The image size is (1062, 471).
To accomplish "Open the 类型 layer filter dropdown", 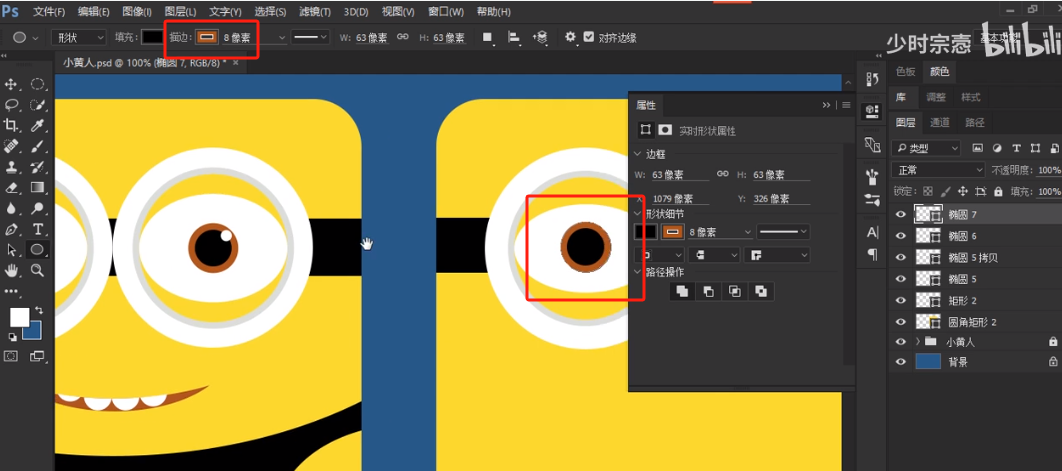I will [926, 148].
